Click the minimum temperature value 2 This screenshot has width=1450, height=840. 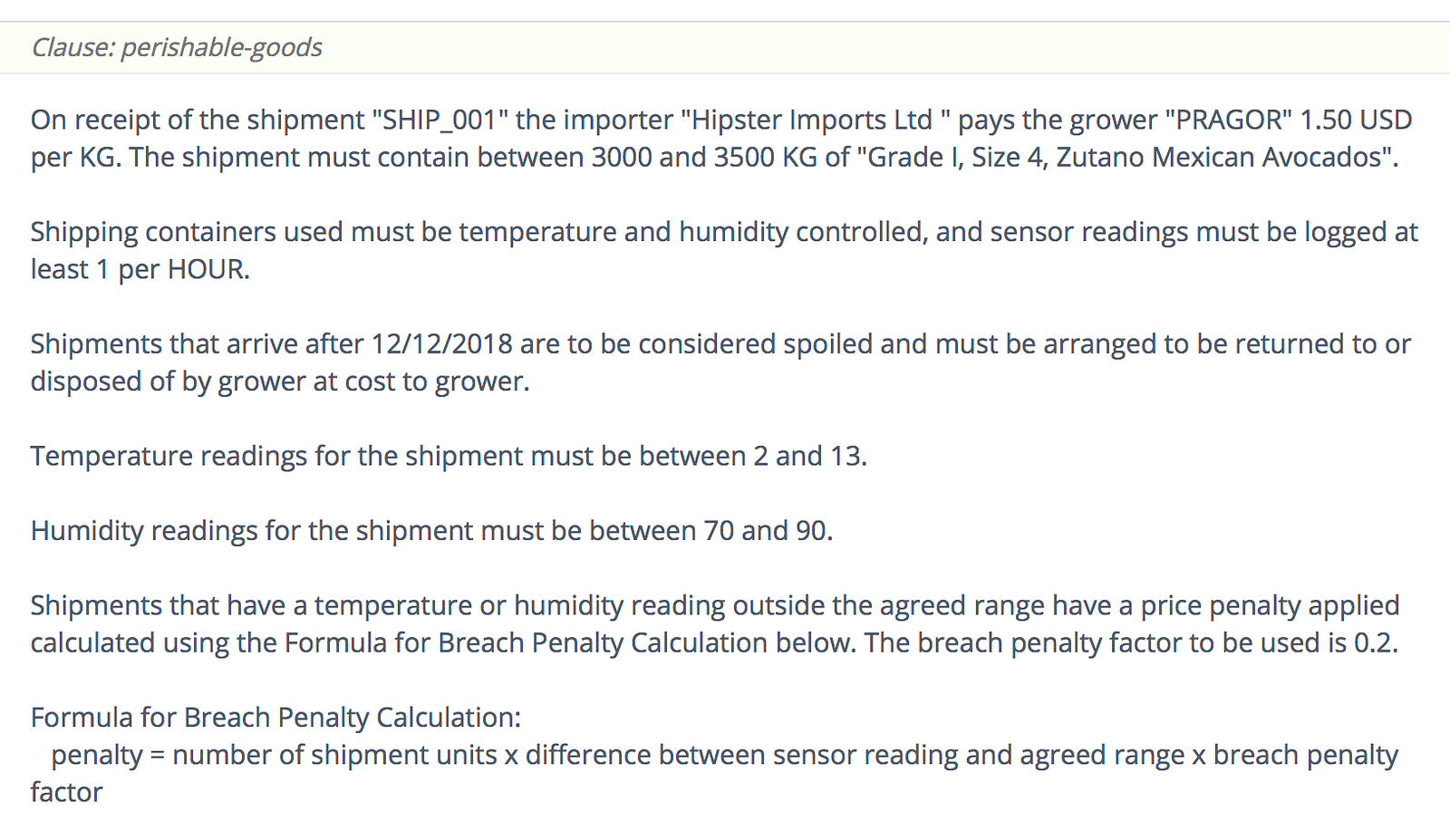(760, 456)
